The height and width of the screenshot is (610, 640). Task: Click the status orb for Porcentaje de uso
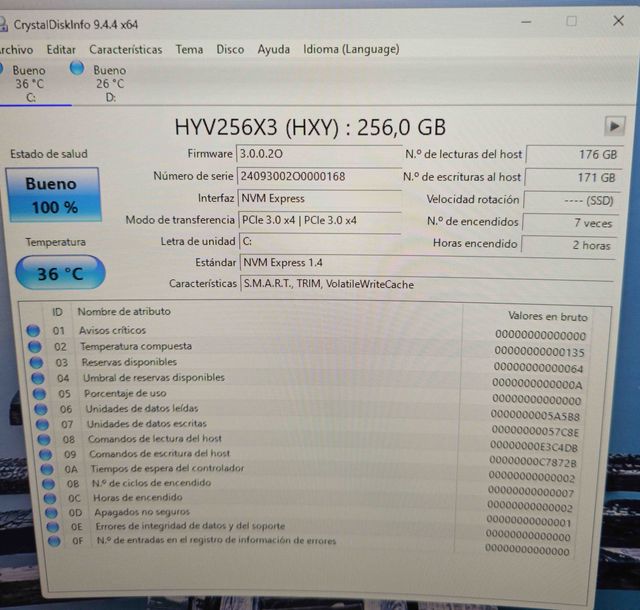click(39, 394)
